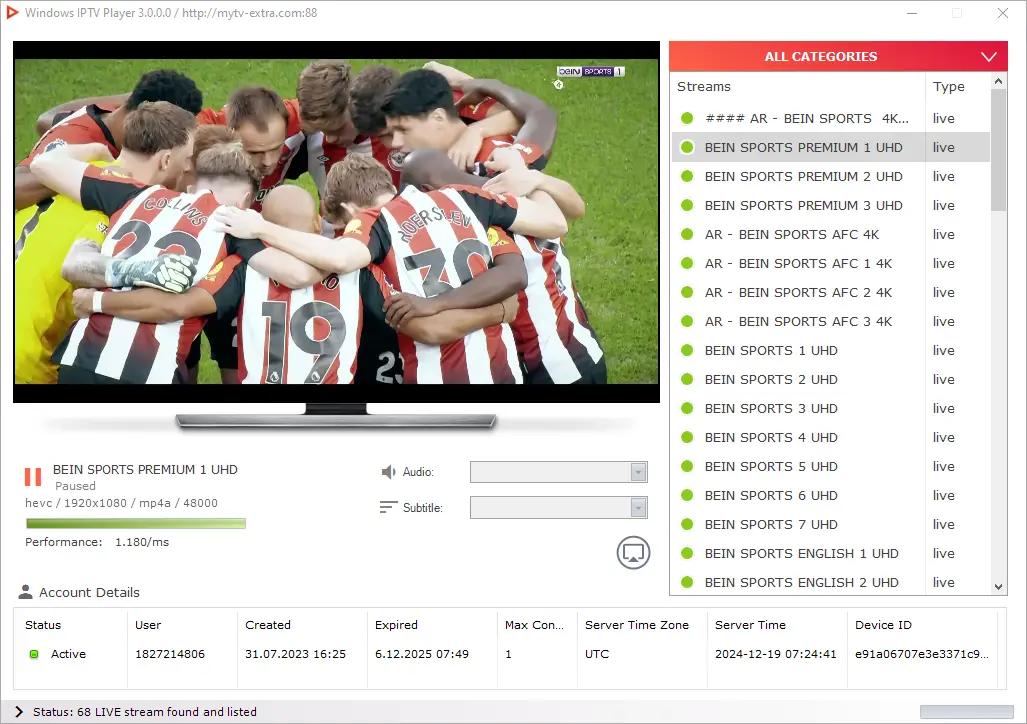Select BEIN SPORTS ENGLISH 2 UHD stream
Viewport: 1027px width, 724px height.
tap(831, 582)
